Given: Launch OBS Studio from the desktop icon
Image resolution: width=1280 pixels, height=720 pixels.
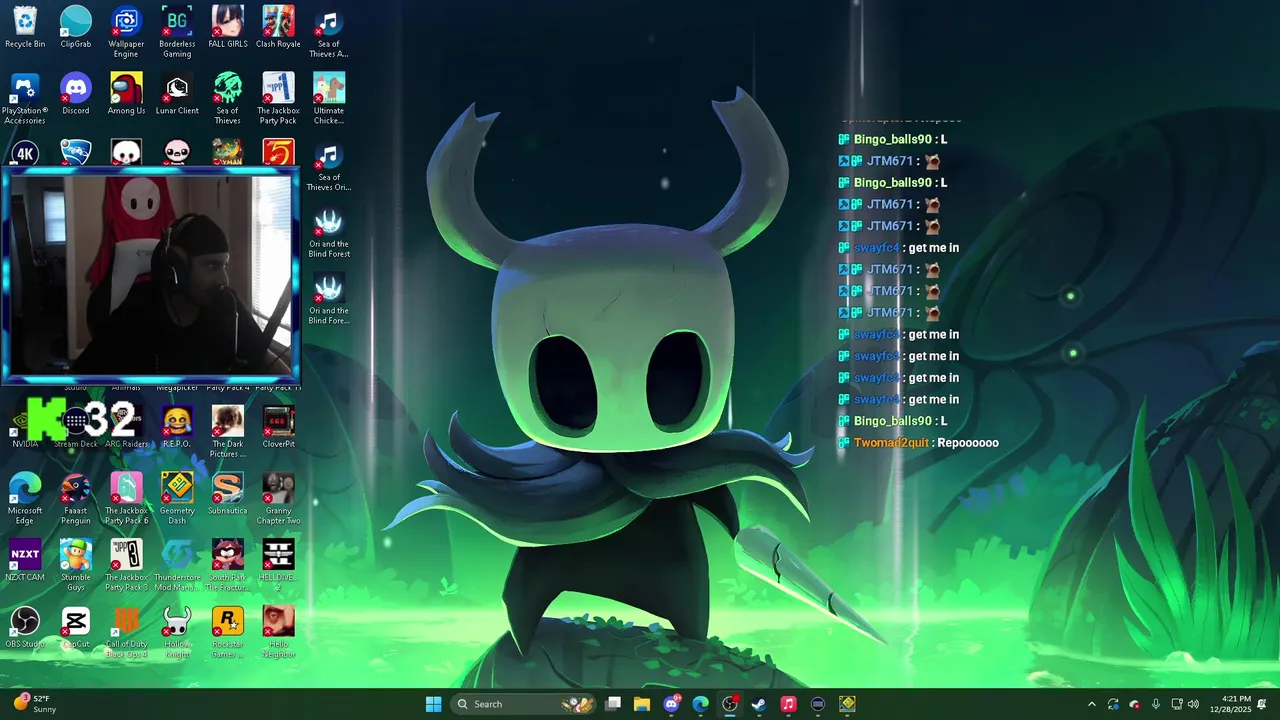Looking at the screenshot, I should (x=25, y=627).
